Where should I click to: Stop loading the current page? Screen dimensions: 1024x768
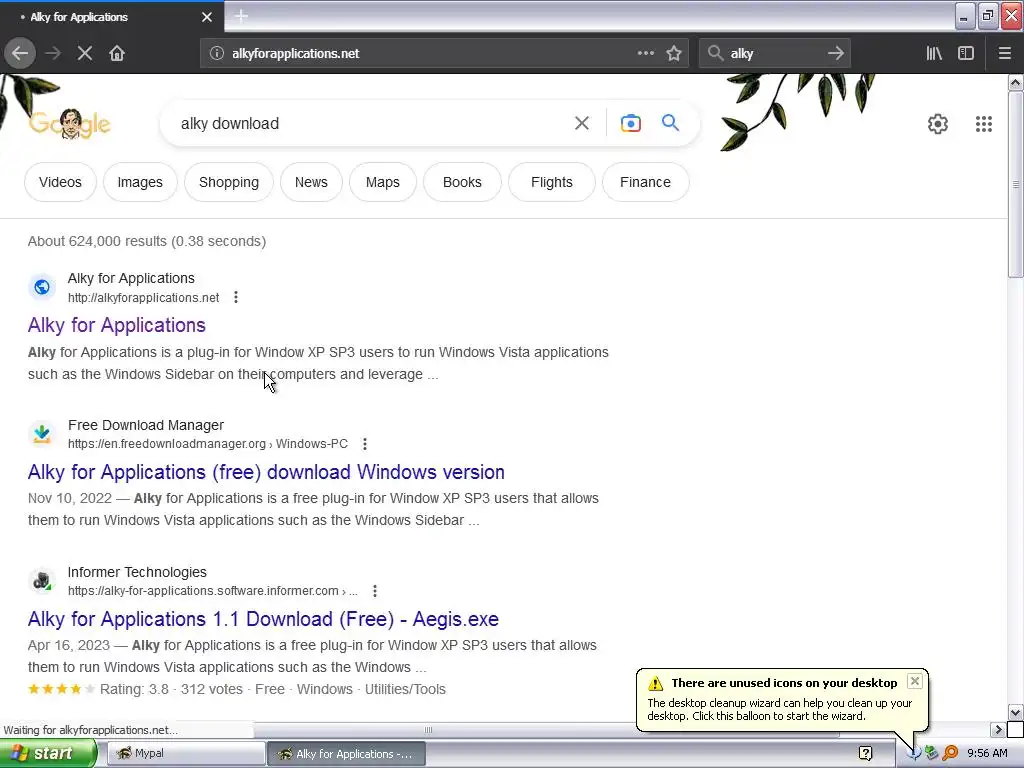(x=85, y=53)
